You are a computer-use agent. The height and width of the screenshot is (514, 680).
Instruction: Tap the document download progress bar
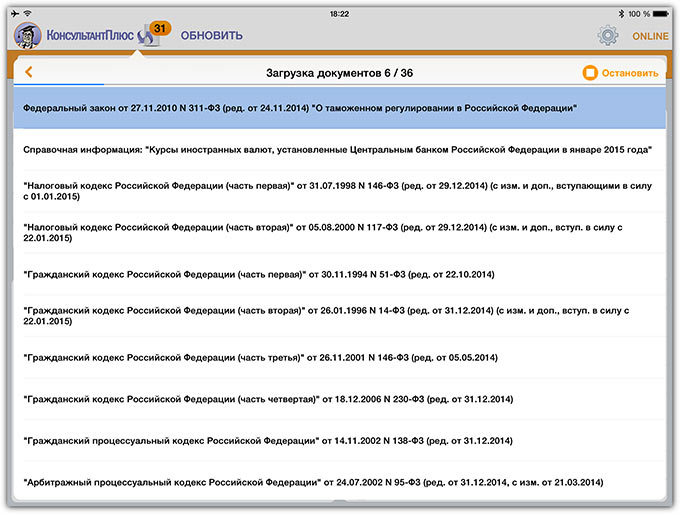click(340, 84)
